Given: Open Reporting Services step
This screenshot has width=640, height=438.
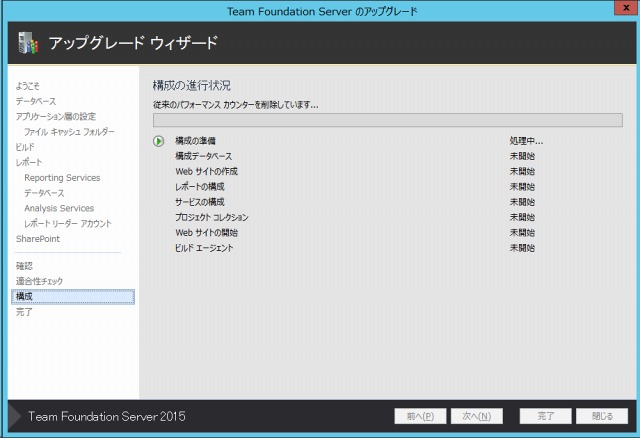Looking at the screenshot, I should (62, 178).
